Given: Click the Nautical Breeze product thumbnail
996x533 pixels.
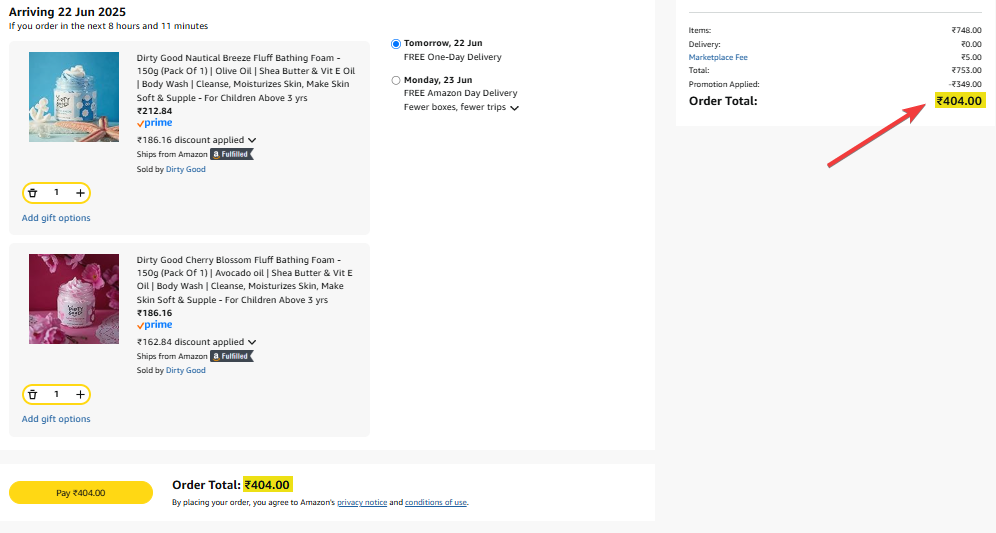Looking at the screenshot, I should pyautogui.click(x=74, y=97).
